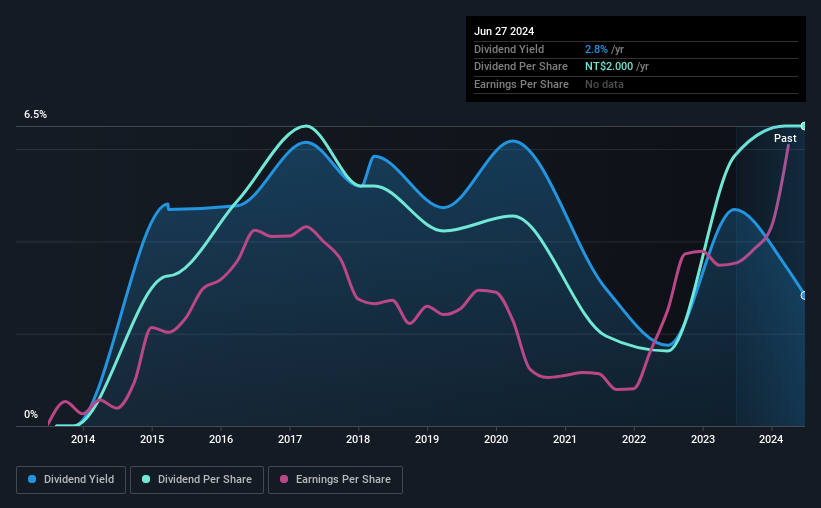Select the 2017 x-axis label
Screen dimensions: 821x508
pyautogui.click(x=290, y=439)
